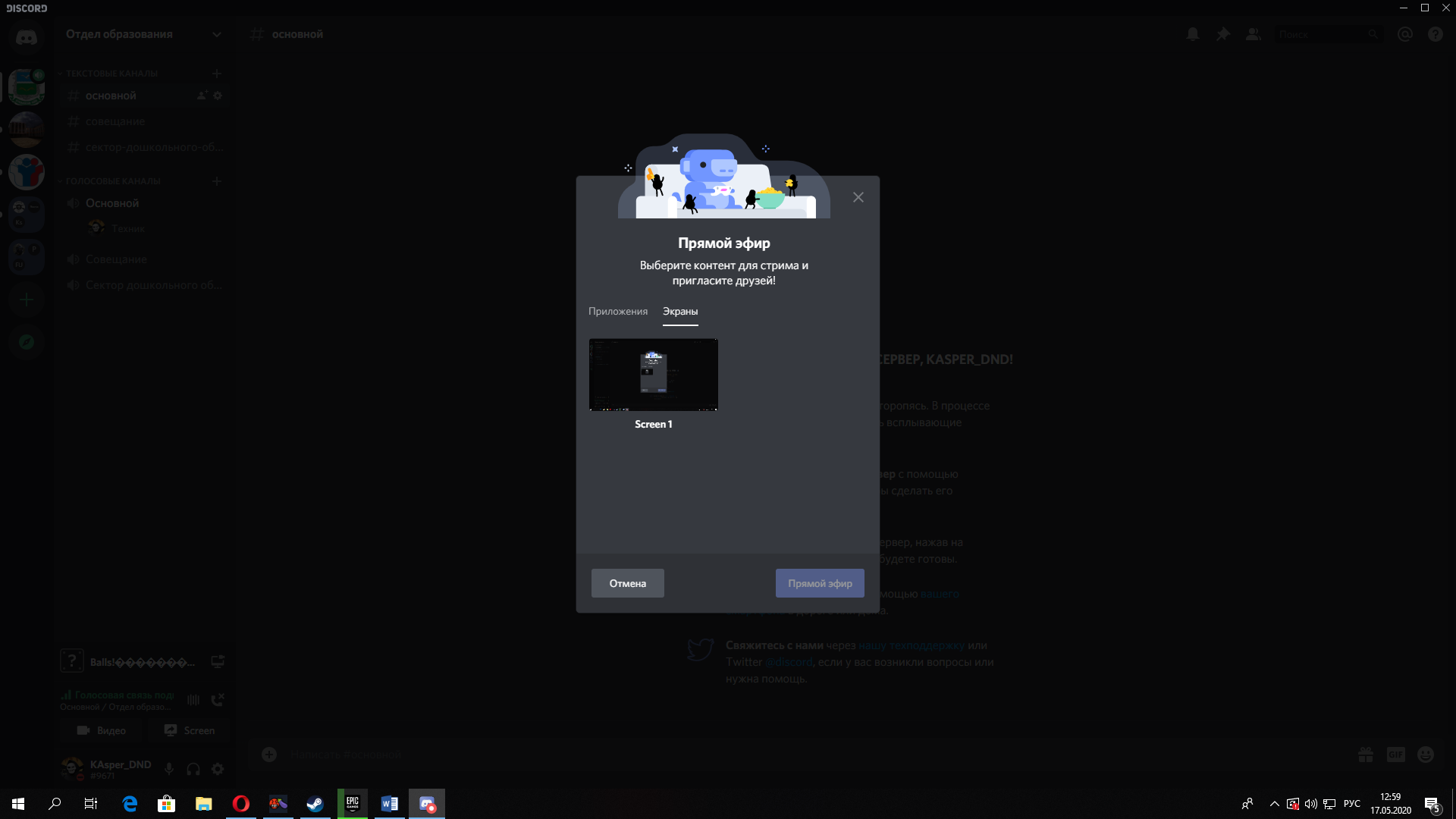The width and height of the screenshot is (1456, 819).
Task: Open the red-blue figure server icon
Action: [x=27, y=172]
